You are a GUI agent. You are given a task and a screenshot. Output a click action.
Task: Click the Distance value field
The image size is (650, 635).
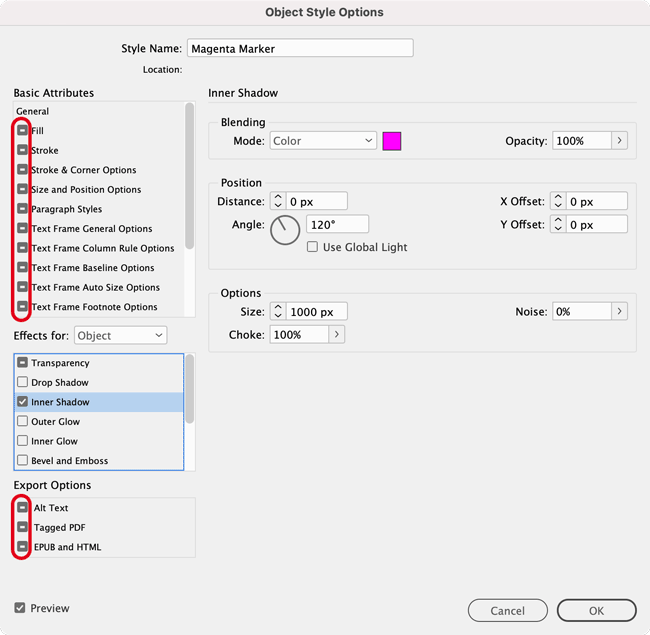coord(317,201)
